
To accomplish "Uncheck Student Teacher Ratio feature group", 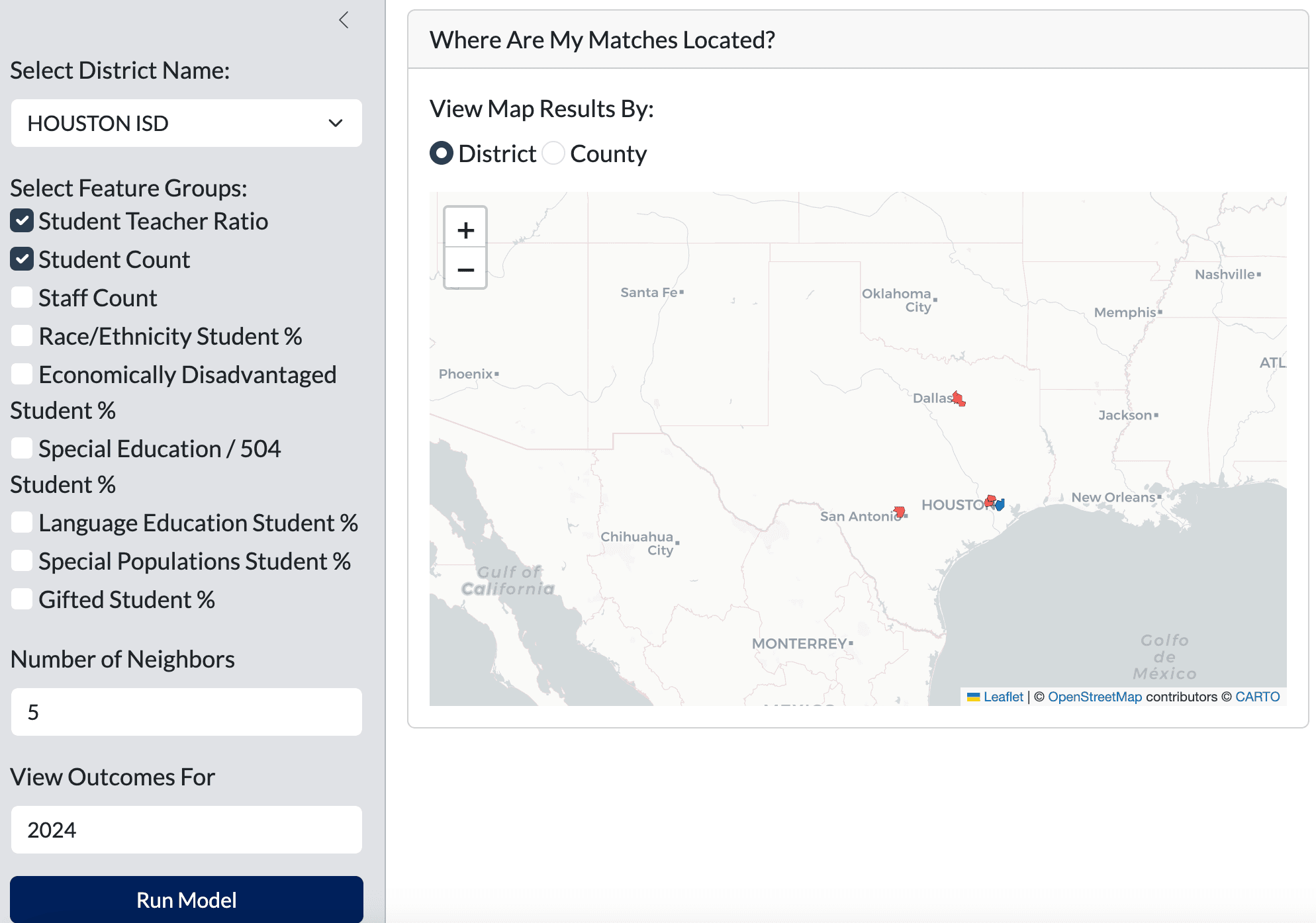I will [22, 221].
